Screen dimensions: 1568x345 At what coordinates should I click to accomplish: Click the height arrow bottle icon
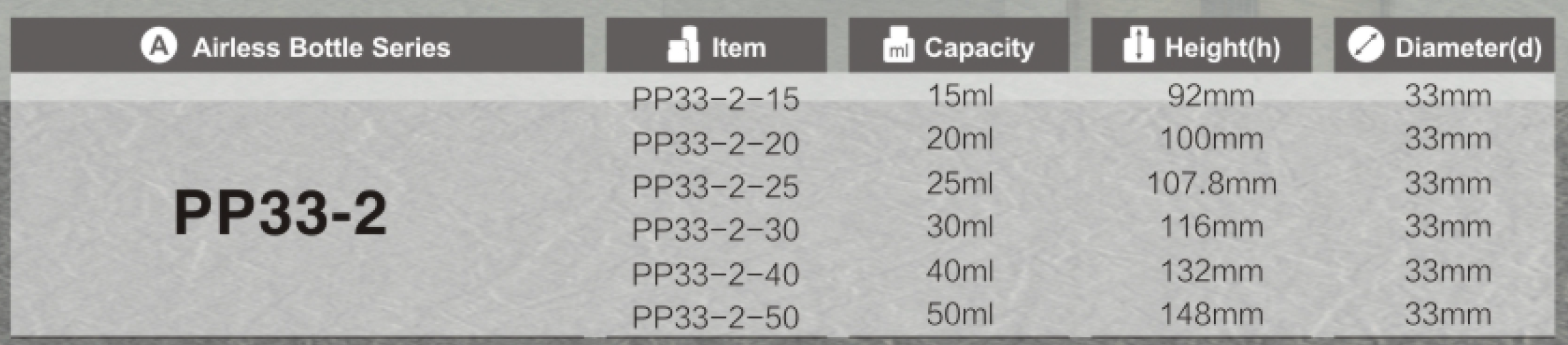[1138, 45]
